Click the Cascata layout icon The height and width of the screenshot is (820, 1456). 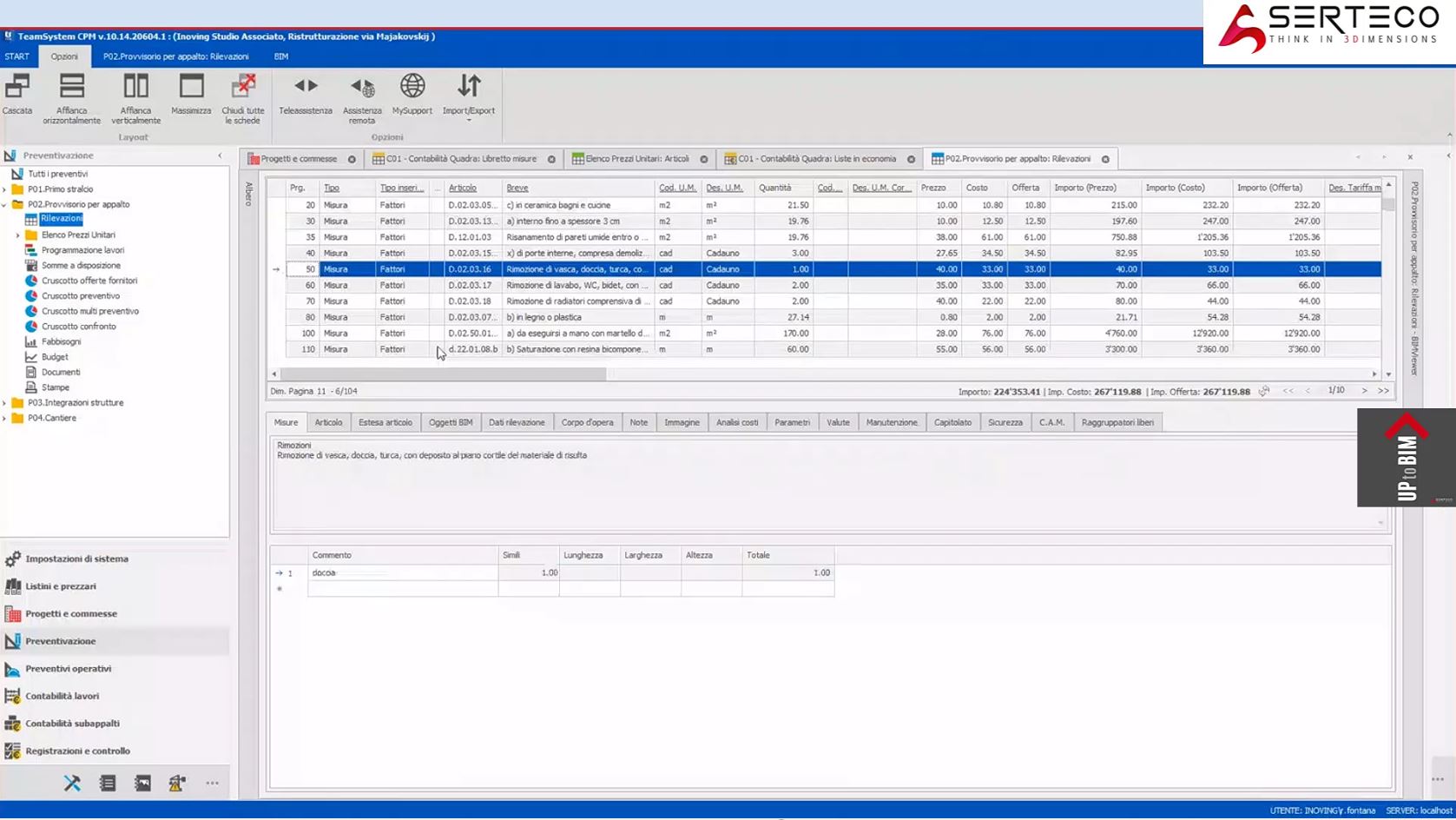[17, 94]
